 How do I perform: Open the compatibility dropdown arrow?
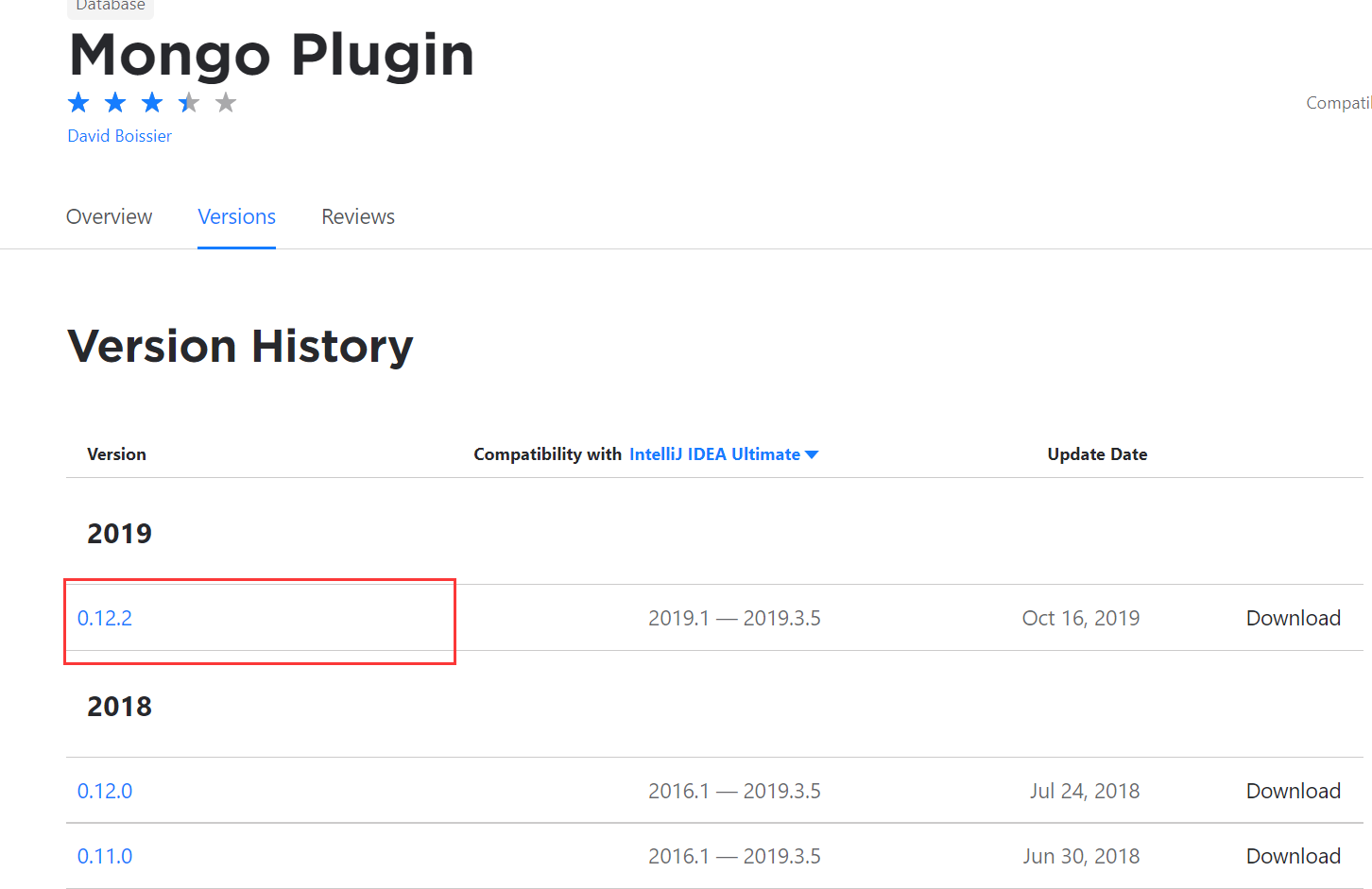pos(812,453)
